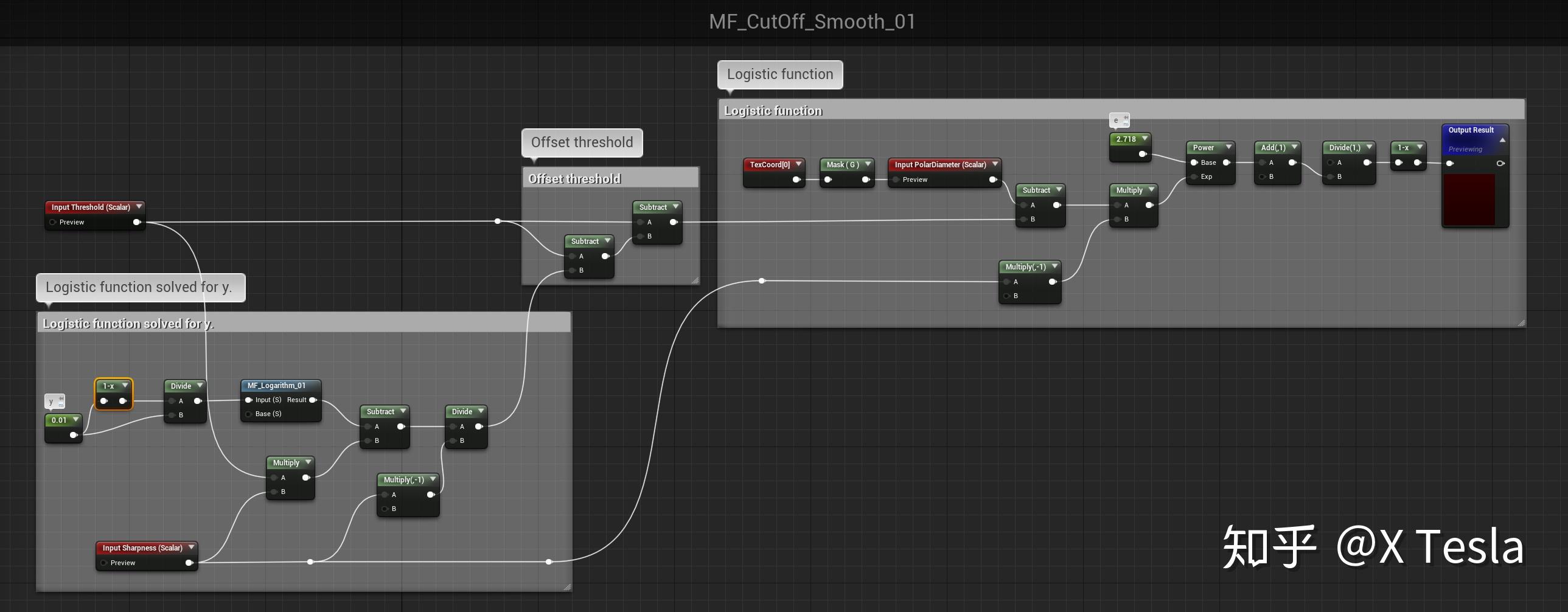Click the 'e' comment bubble above 2.718
The width and height of the screenshot is (1568, 612).
[1119, 120]
